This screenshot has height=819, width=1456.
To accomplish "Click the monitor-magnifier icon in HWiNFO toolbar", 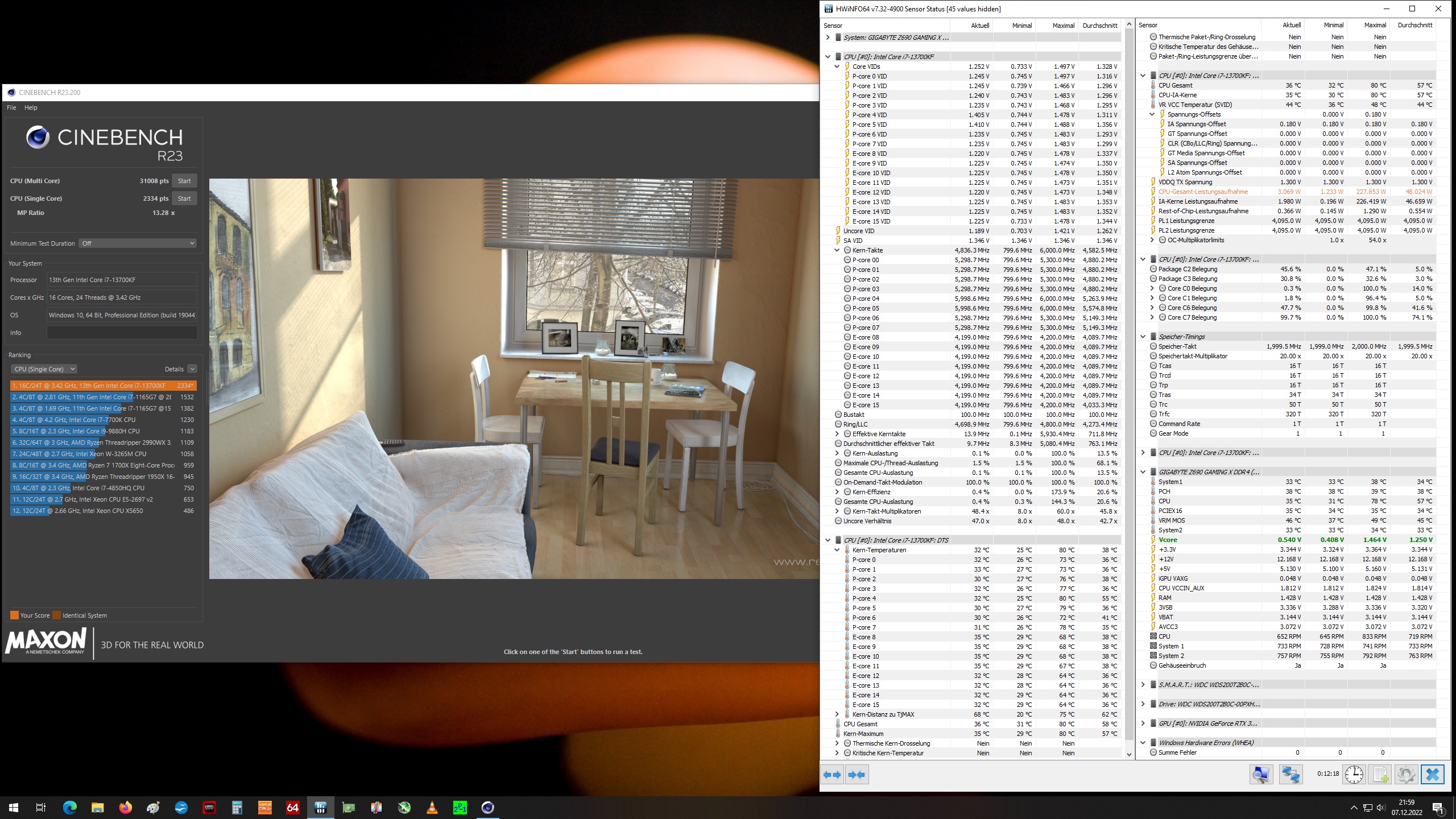I will tap(1261, 775).
